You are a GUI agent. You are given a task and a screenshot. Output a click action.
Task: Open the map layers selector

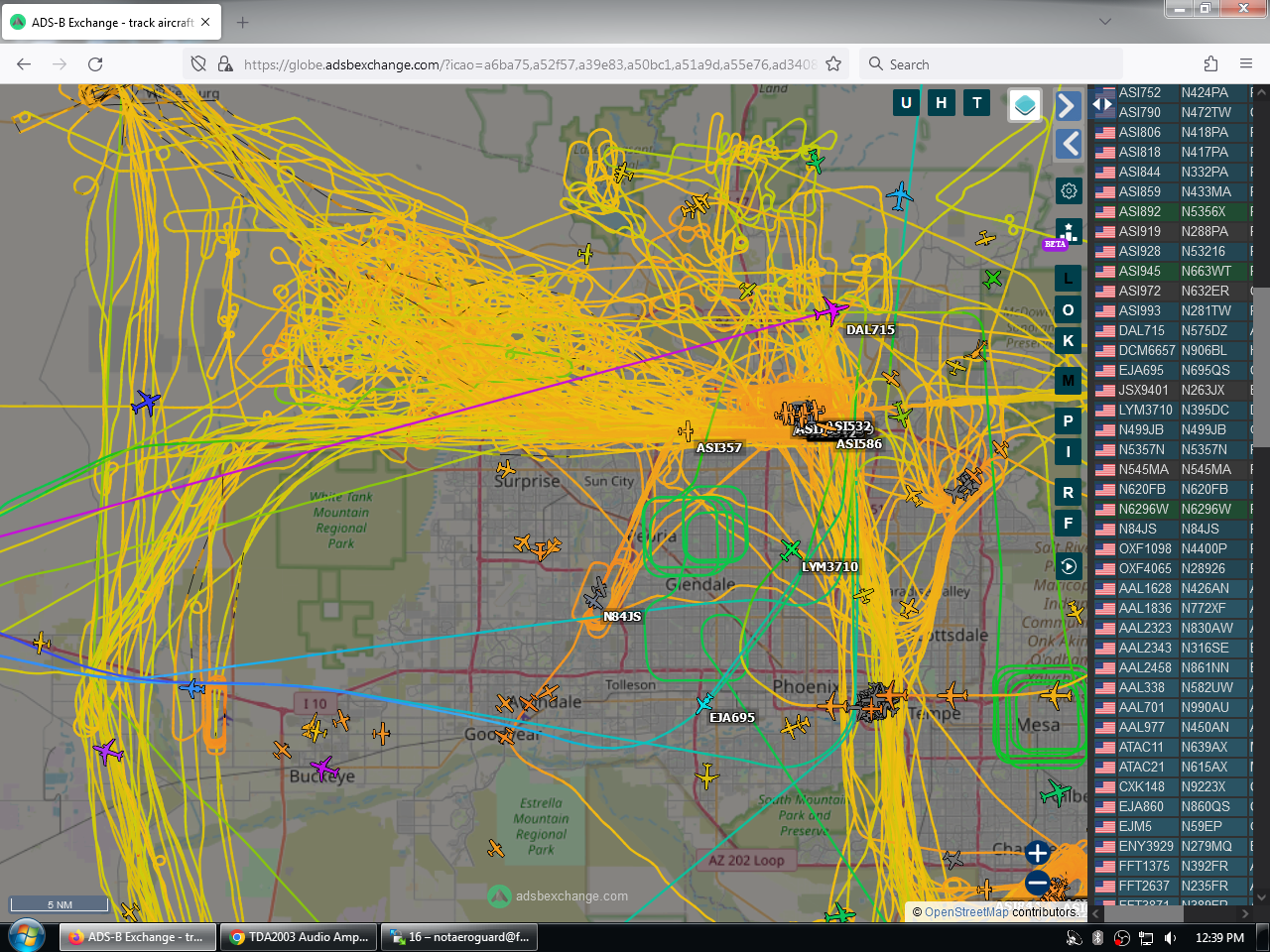(x=1025, y=104)
